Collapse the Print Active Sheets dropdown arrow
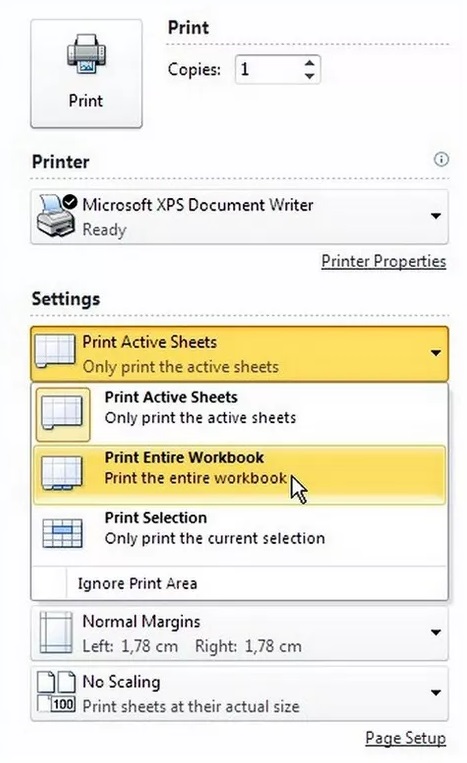467x763 pixels. 436,353
